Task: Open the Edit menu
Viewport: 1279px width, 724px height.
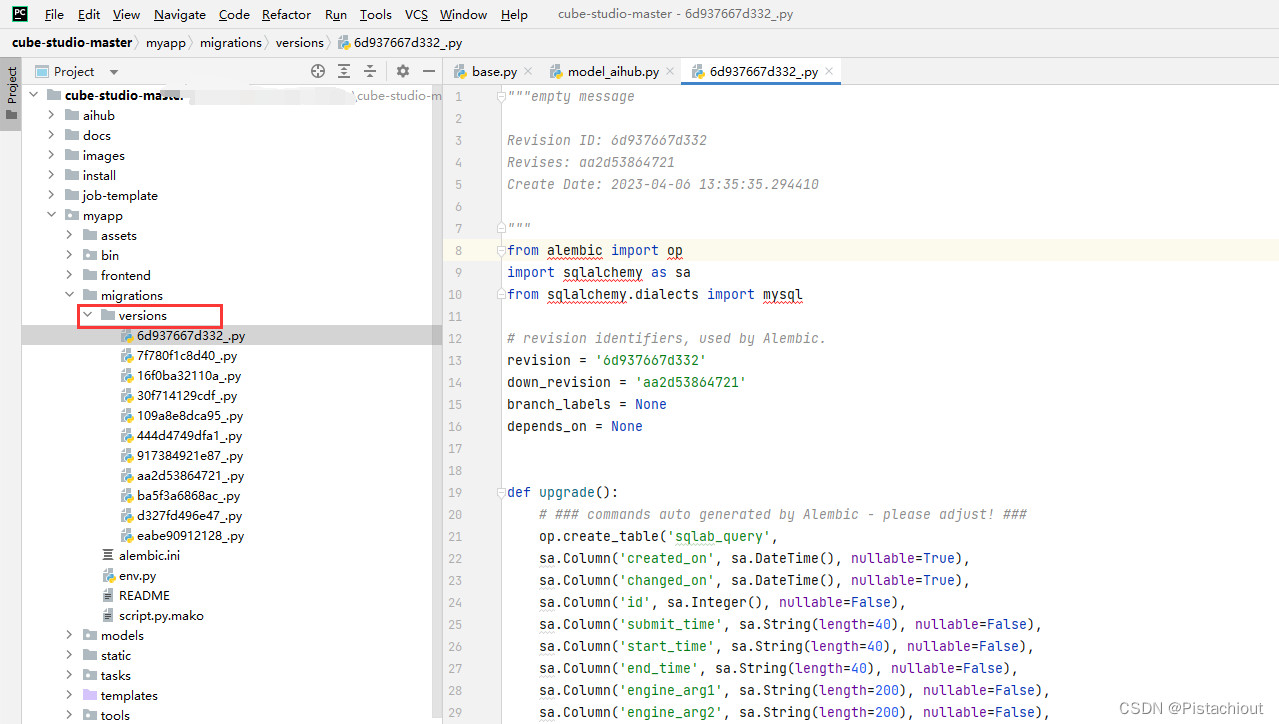Action: tap(88, 14)
